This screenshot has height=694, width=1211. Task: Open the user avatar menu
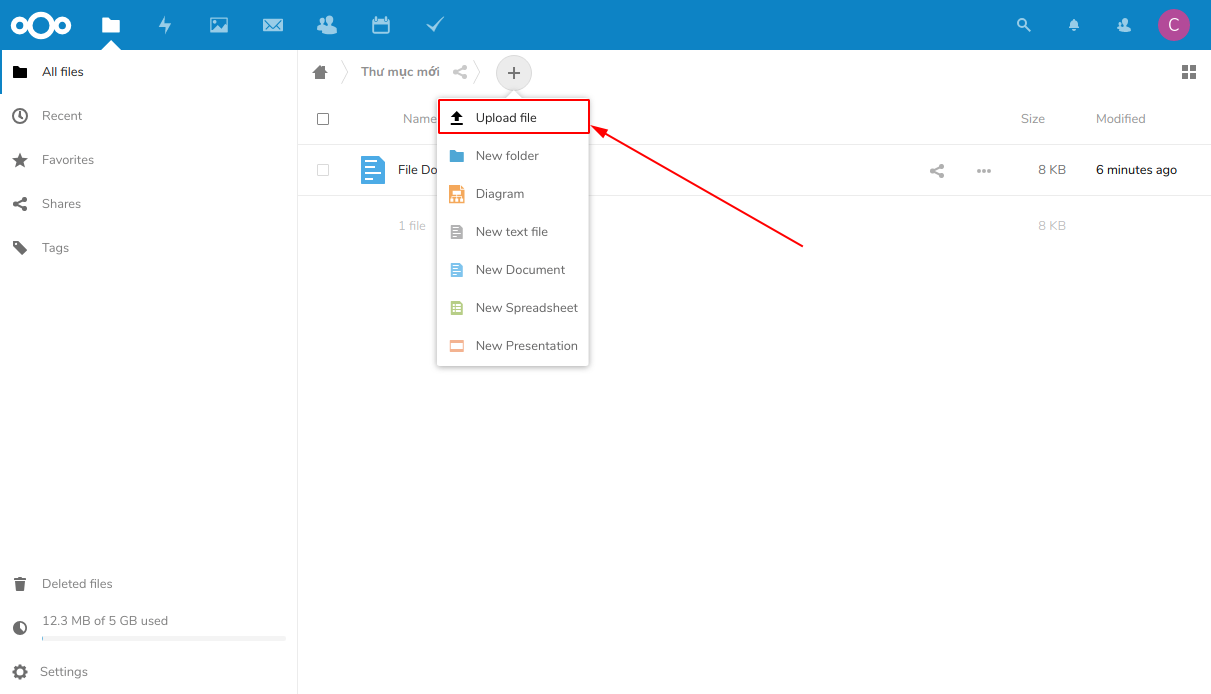pyautogui.click(x=1174, y=25)
